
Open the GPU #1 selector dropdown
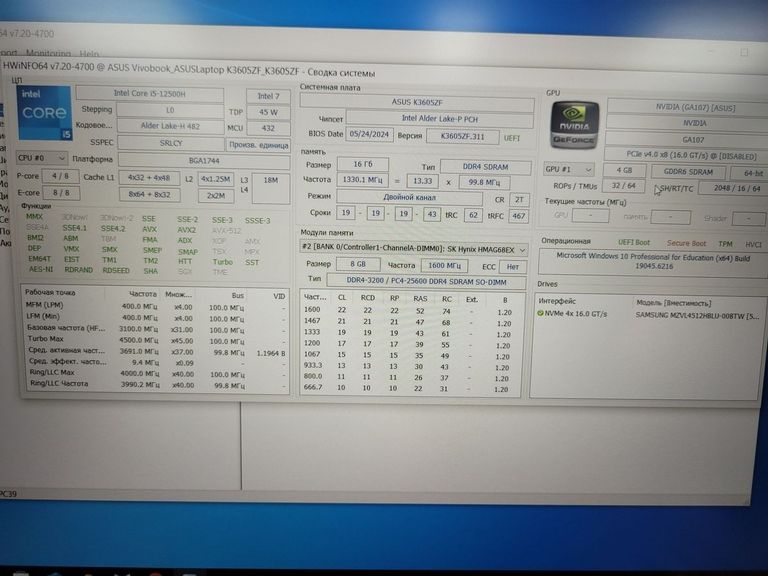568,170
